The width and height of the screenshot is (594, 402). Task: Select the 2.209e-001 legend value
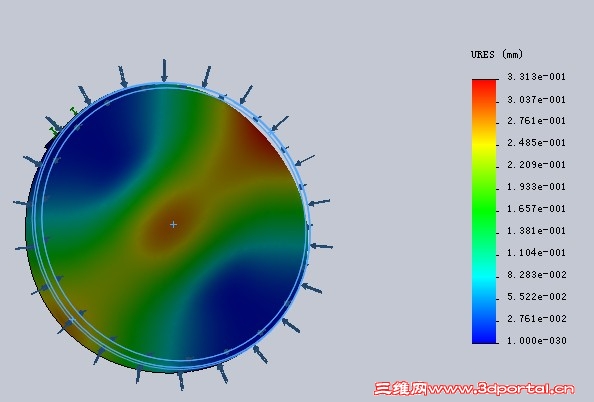point(536,165)
